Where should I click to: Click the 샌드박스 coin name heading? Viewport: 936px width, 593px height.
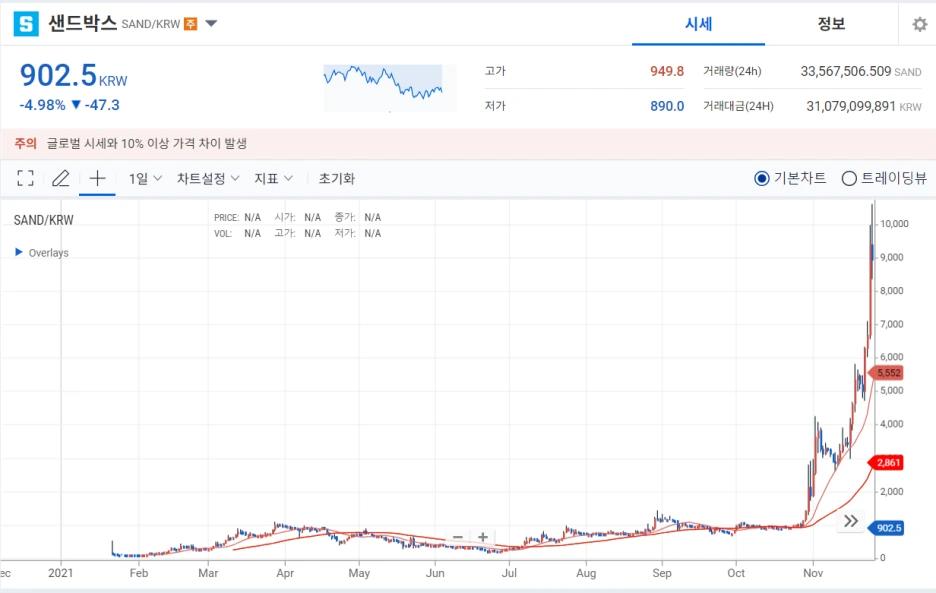[82, 23]
